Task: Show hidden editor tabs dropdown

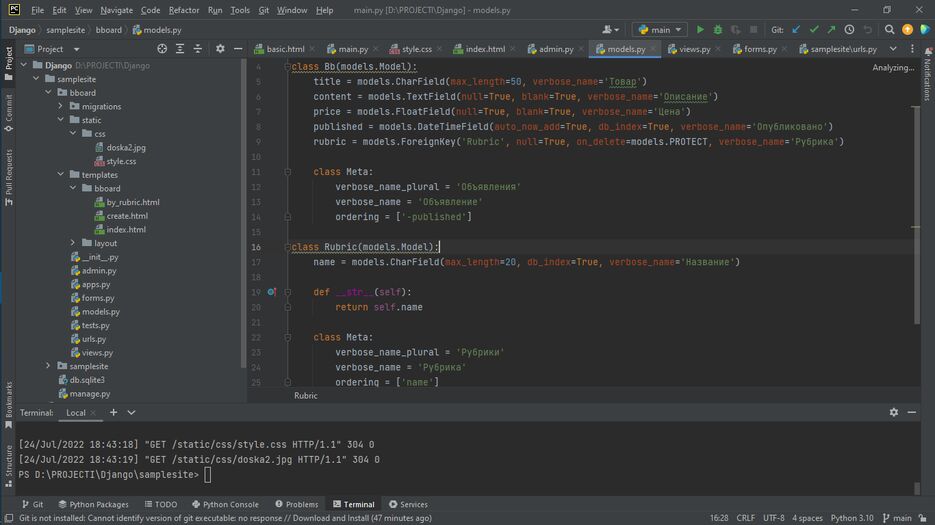Action: tap(893, 49)
